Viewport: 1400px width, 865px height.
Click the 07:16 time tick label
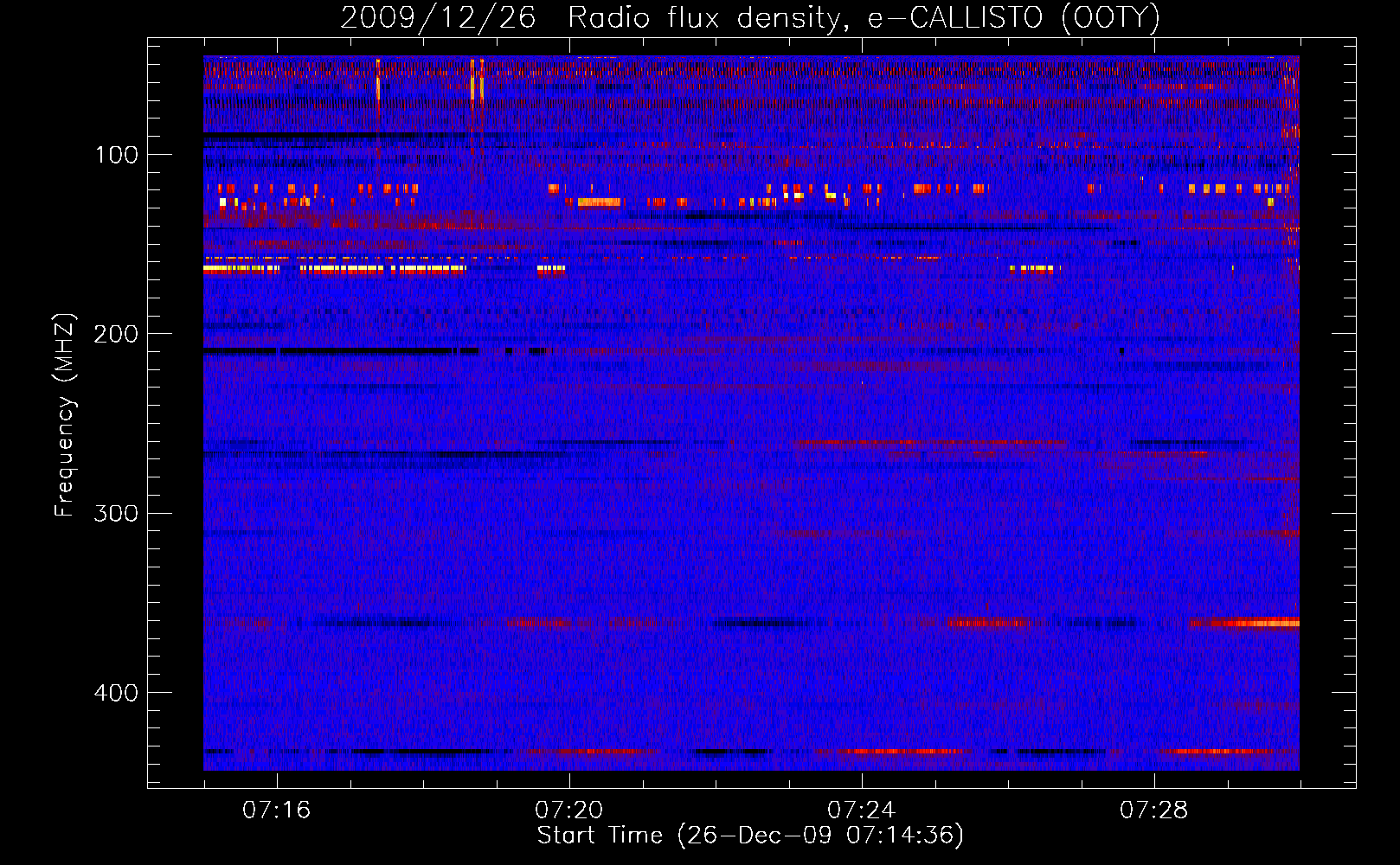click(276, 810)
